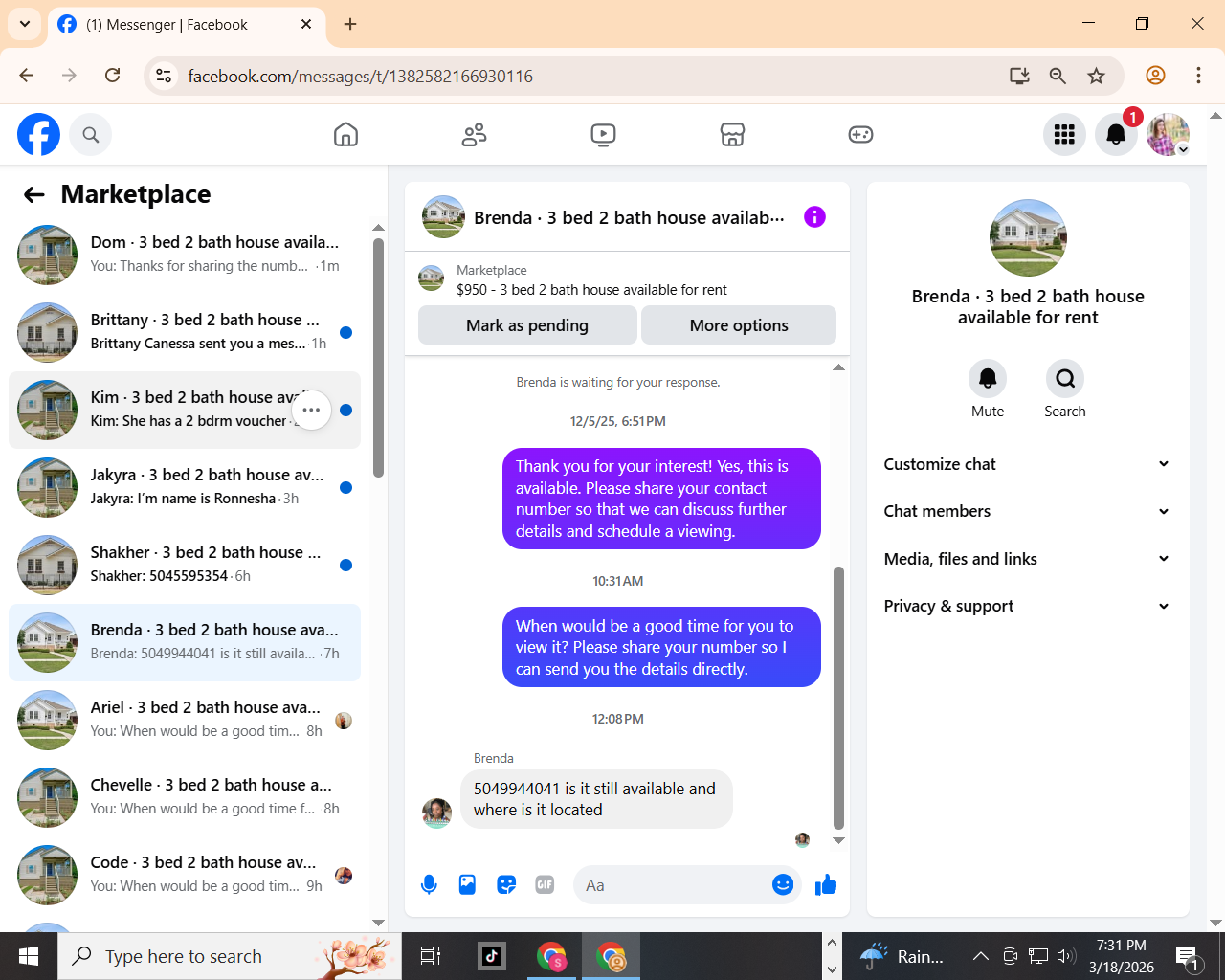Open the Friends icon in top navigation

click(475, 135)
